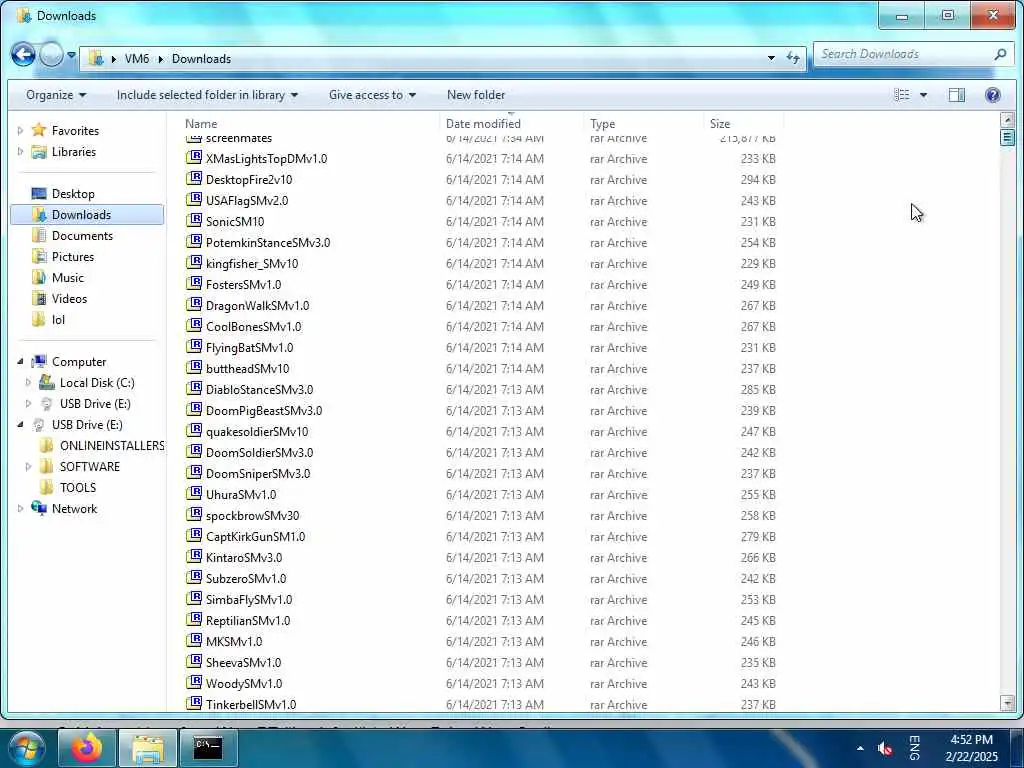The width and height of the screenshot is (1024, 768).
Task: Click the rar icon of UhuraSMv1.0
Action: (193, 494)
